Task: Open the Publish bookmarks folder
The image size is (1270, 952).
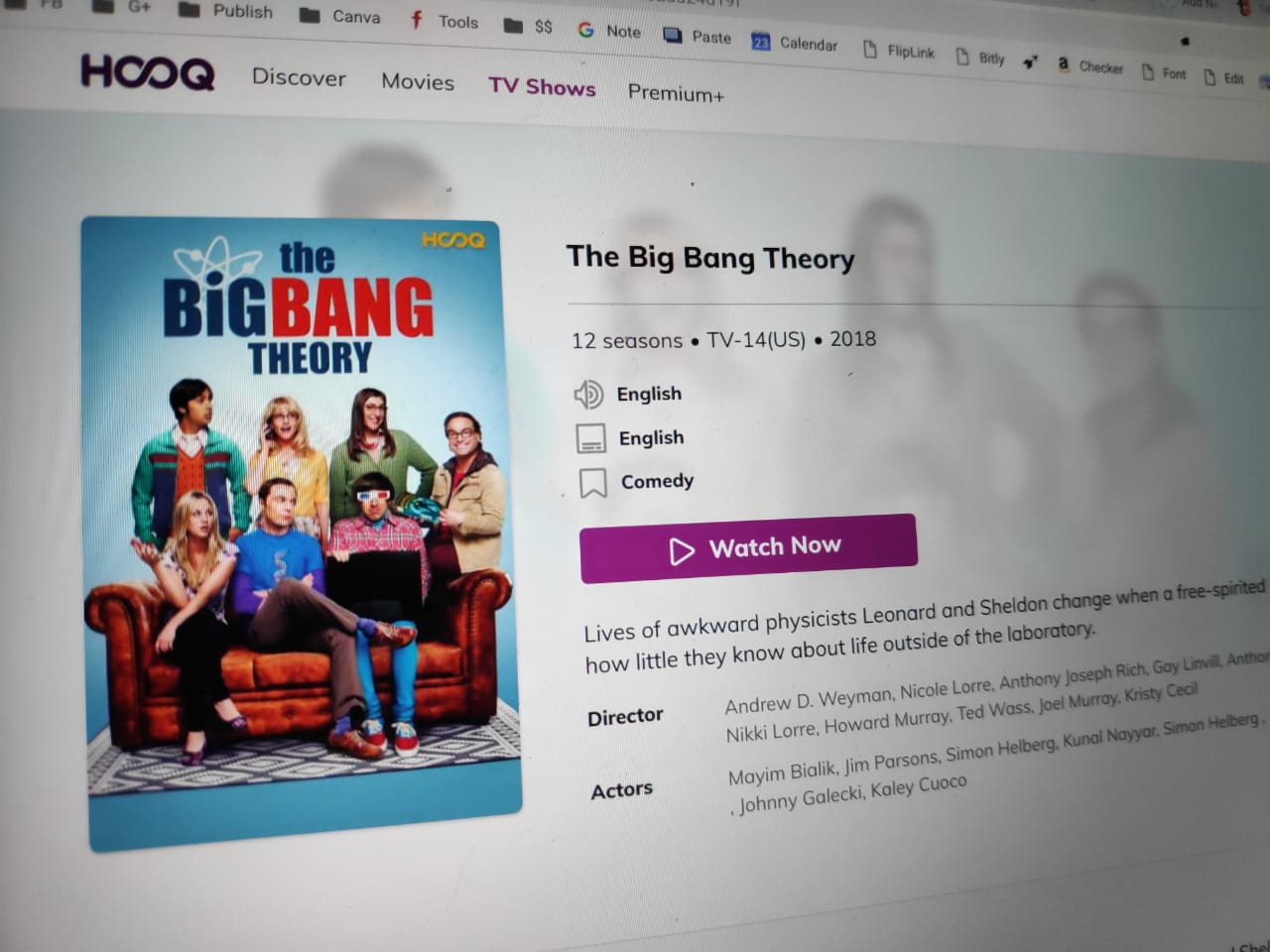Action: coord(226,11)
